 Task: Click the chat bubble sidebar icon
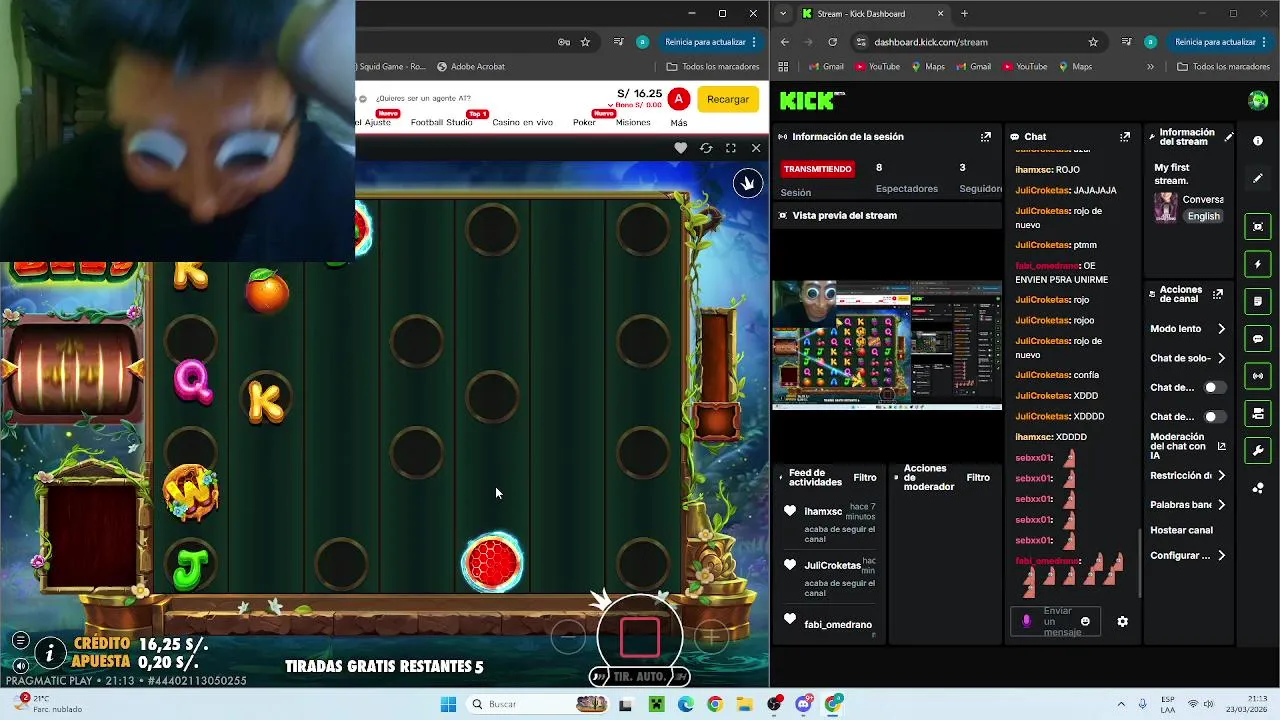point(1258,339)
